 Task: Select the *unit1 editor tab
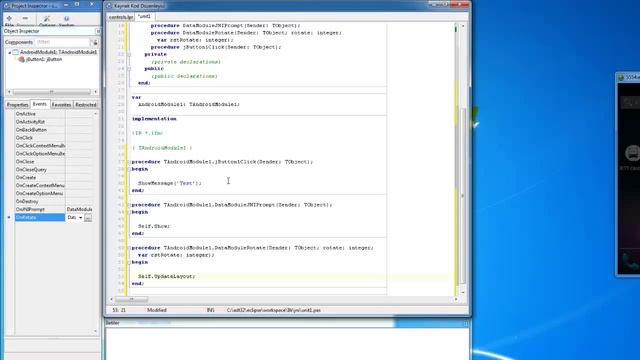[144, 17]
